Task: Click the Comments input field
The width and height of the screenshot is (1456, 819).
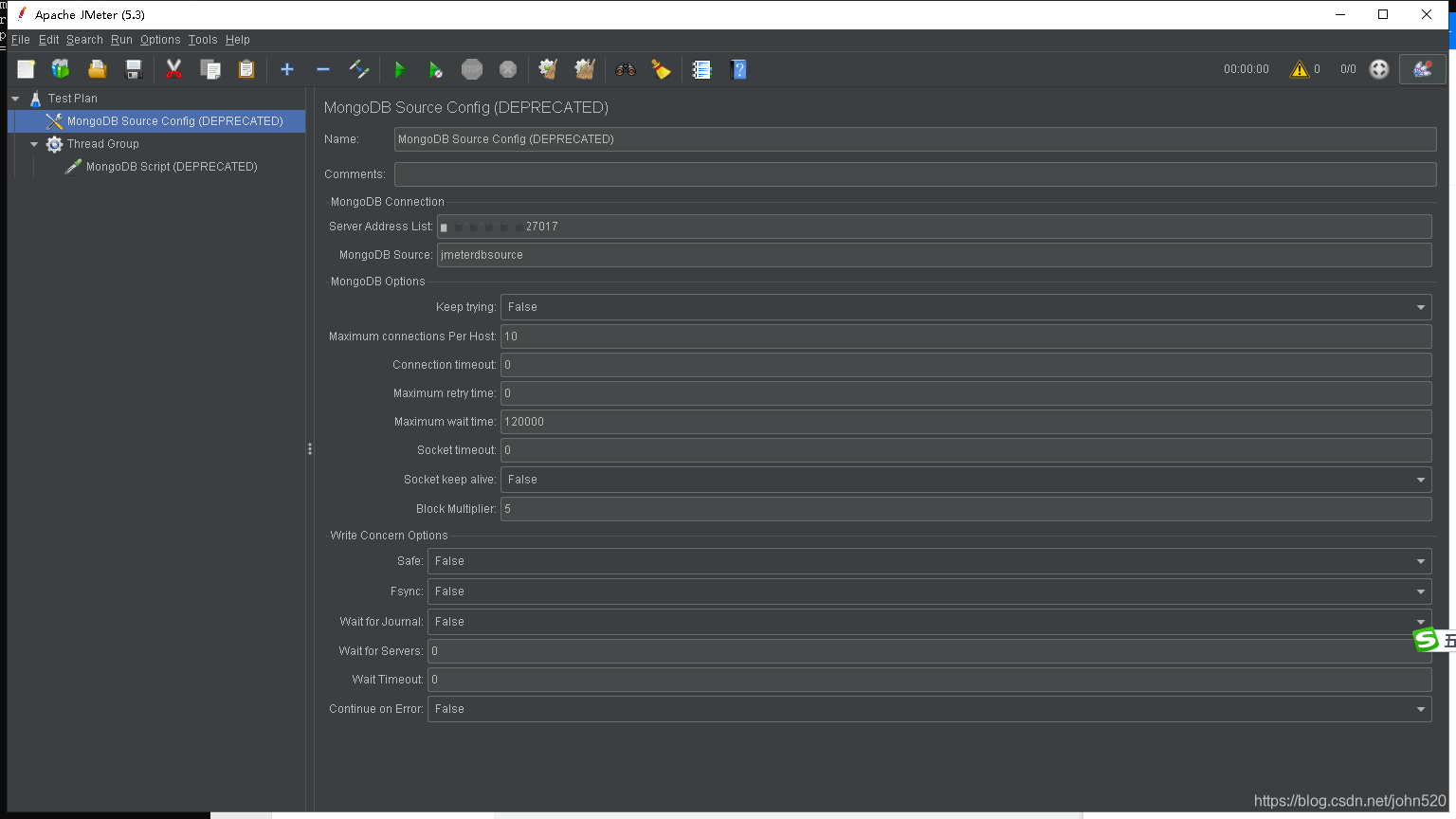Action: [916, 174]
